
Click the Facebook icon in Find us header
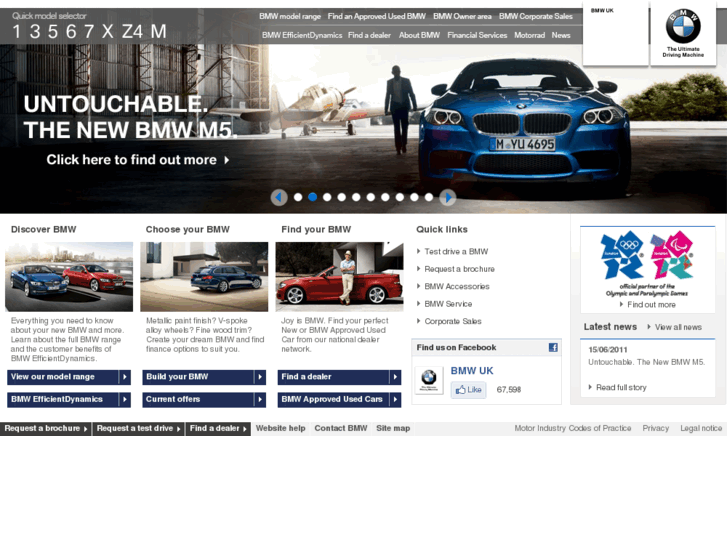tap(553, 347)
